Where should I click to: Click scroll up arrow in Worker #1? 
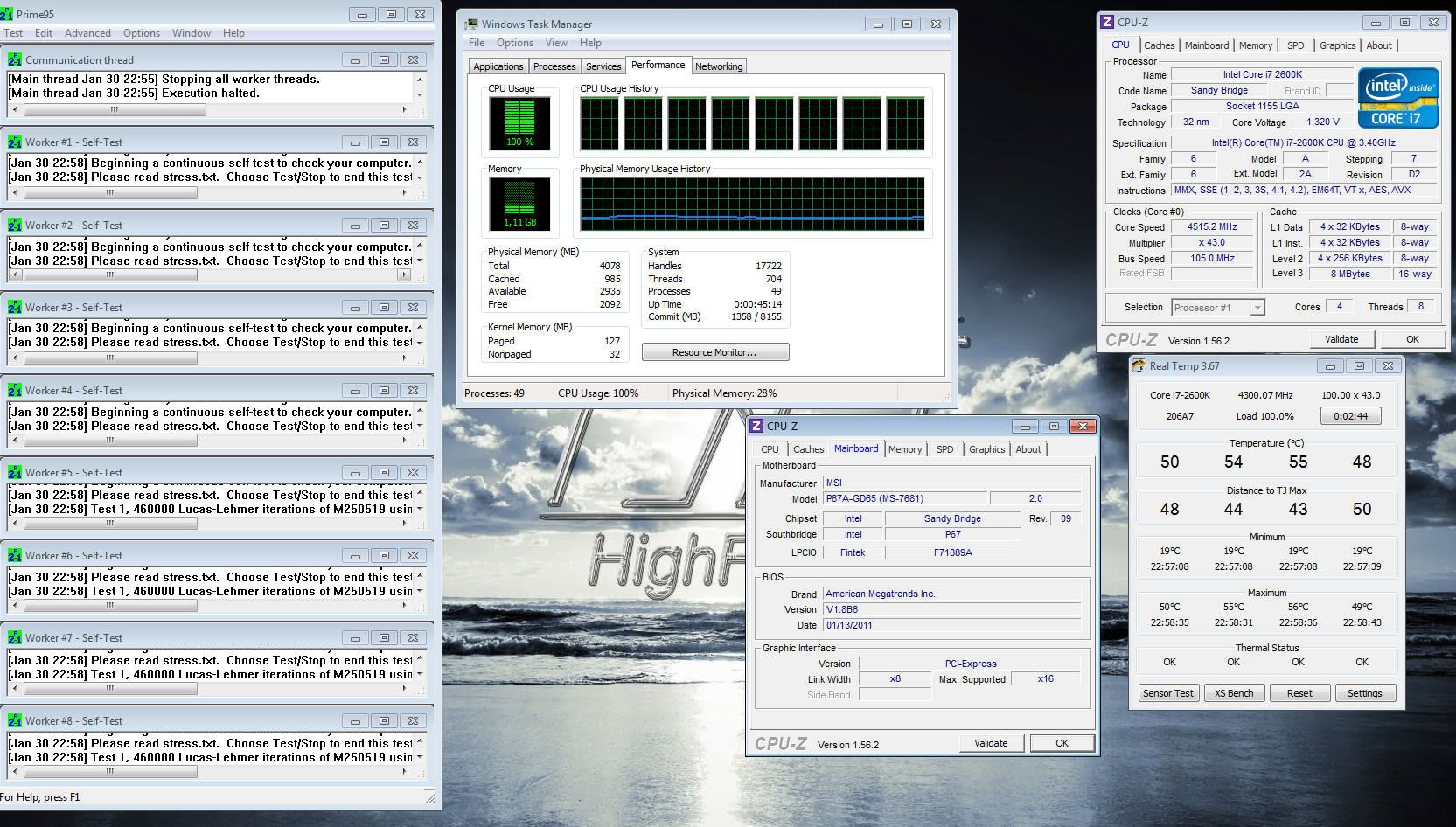(420, 162)
